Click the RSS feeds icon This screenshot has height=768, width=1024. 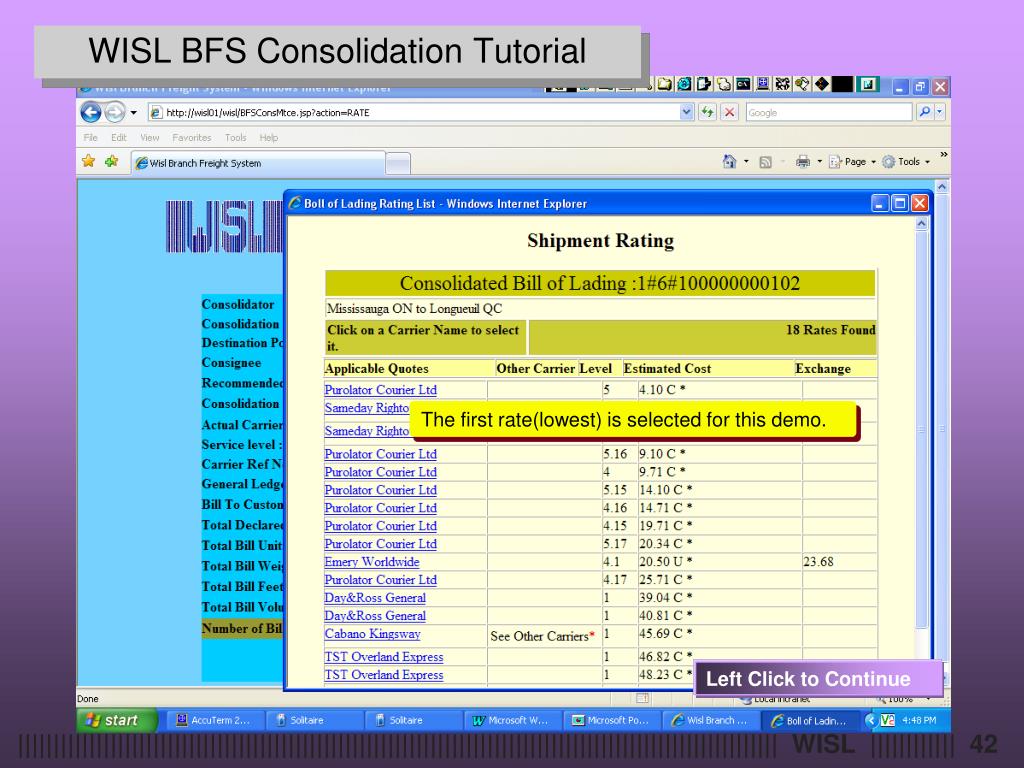765,162
